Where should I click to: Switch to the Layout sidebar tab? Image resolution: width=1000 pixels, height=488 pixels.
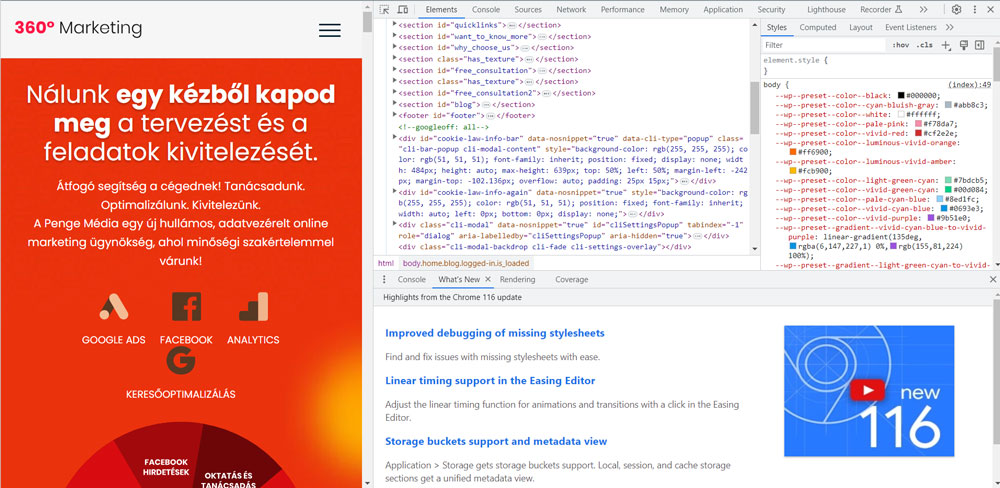860,27
